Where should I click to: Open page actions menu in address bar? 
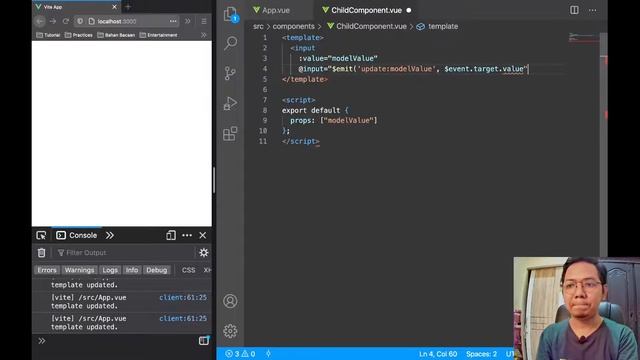[x=173, y=21]
